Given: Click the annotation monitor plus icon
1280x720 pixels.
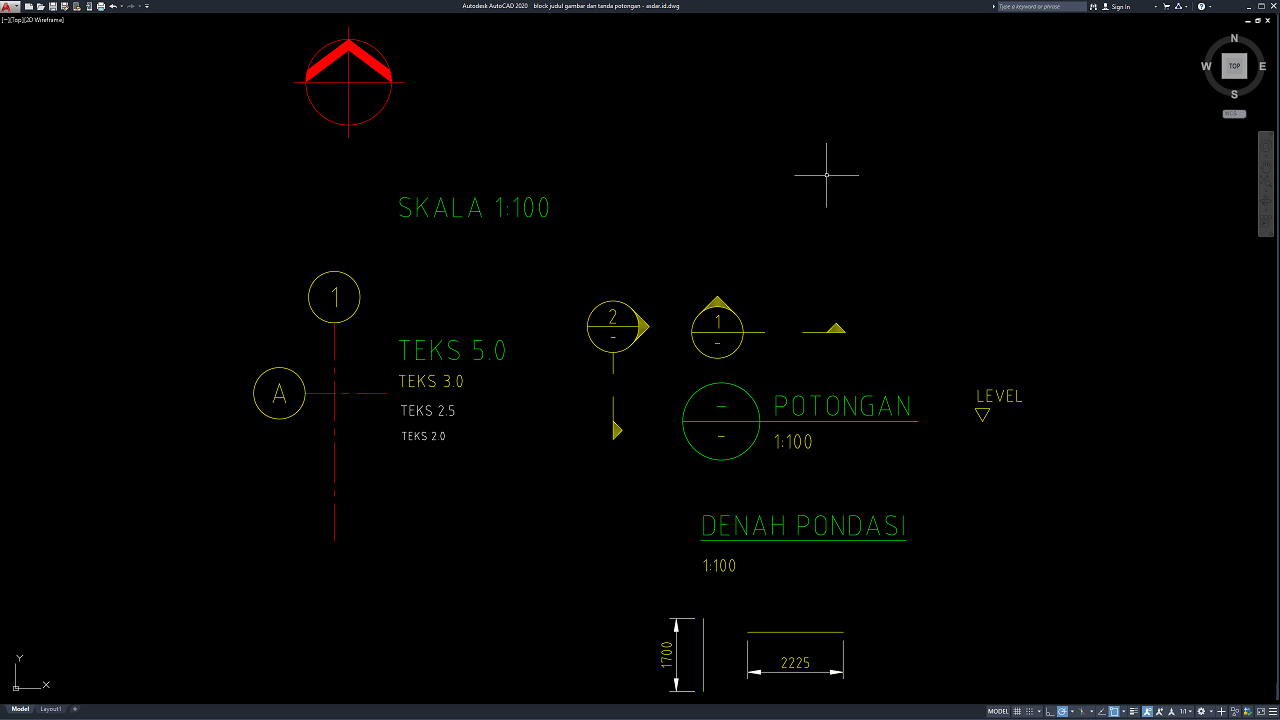Looking at the screenshot, I should [x=1221, y=712].
